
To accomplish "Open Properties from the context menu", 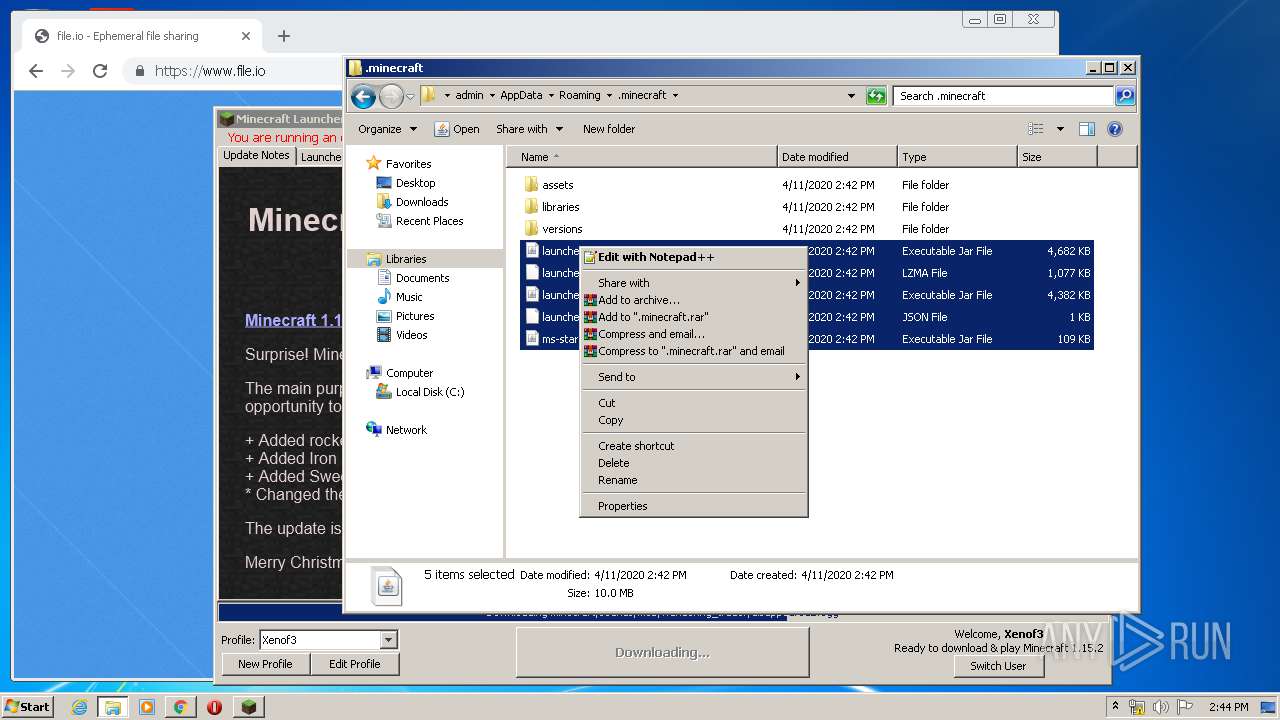I will click(x=693, y=506).
